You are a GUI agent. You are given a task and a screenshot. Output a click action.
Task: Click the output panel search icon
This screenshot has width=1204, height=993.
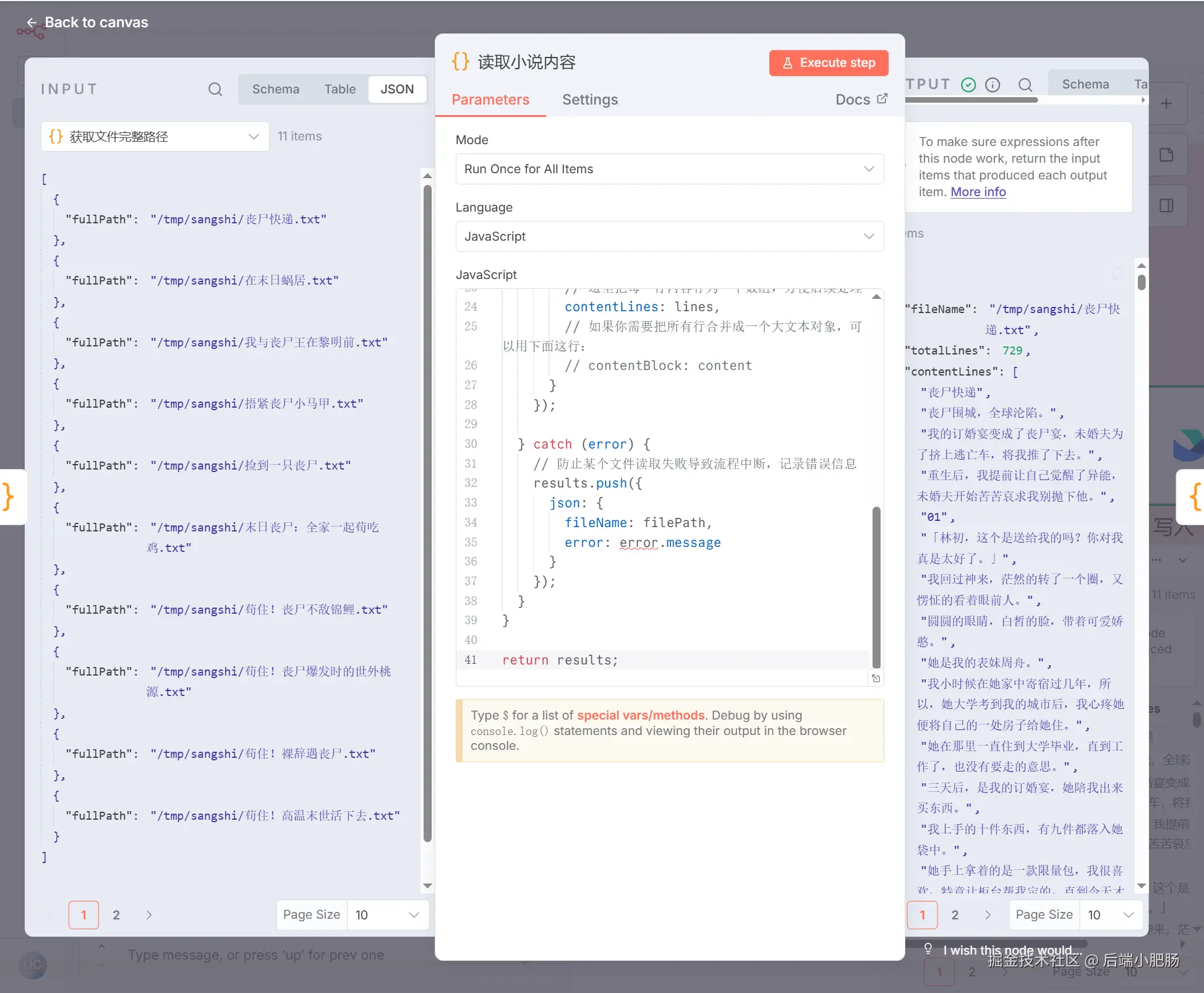[x=1025, y=85]
